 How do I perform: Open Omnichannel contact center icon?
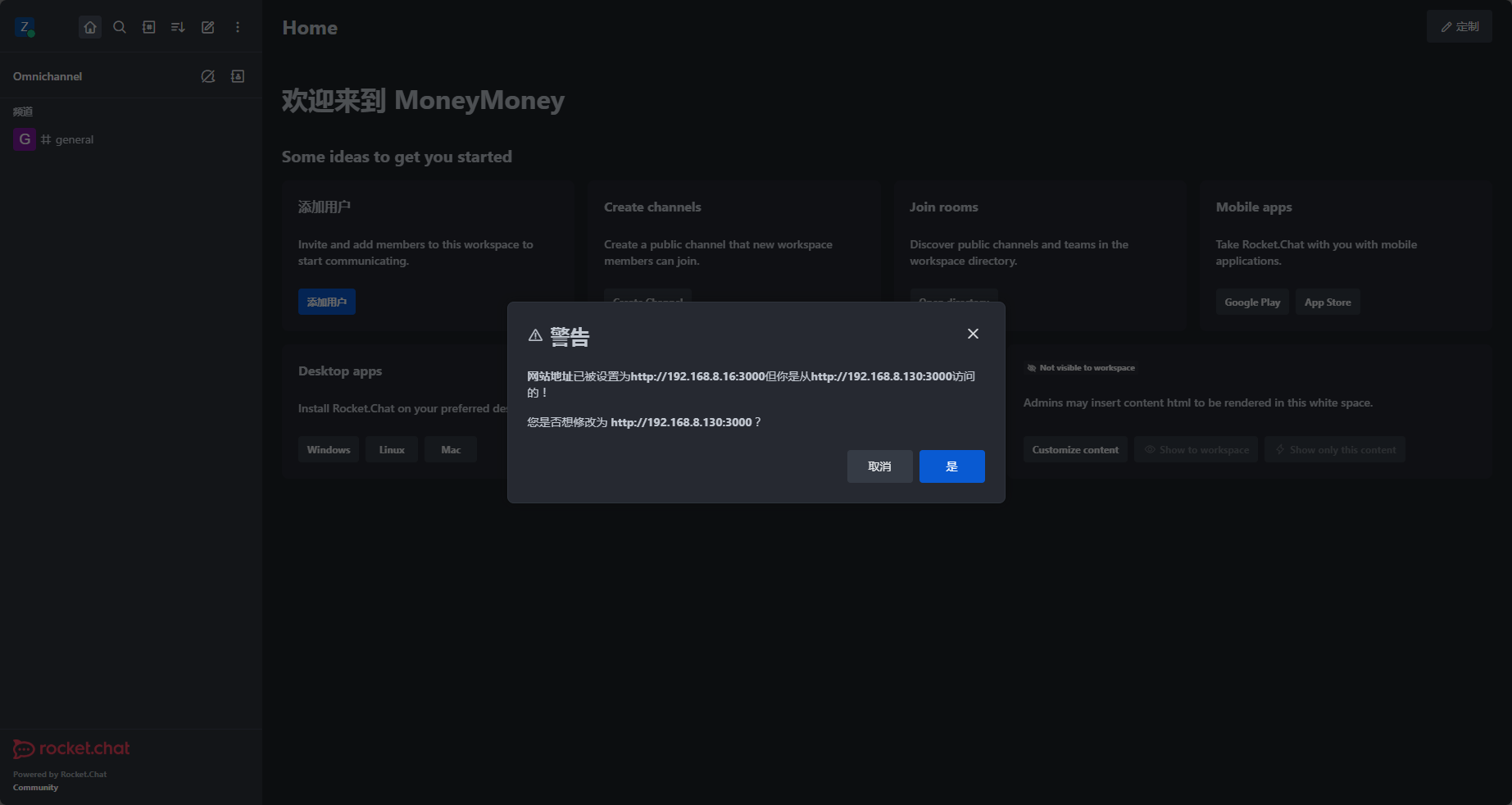pyautogui.click(x=238, y=76)
